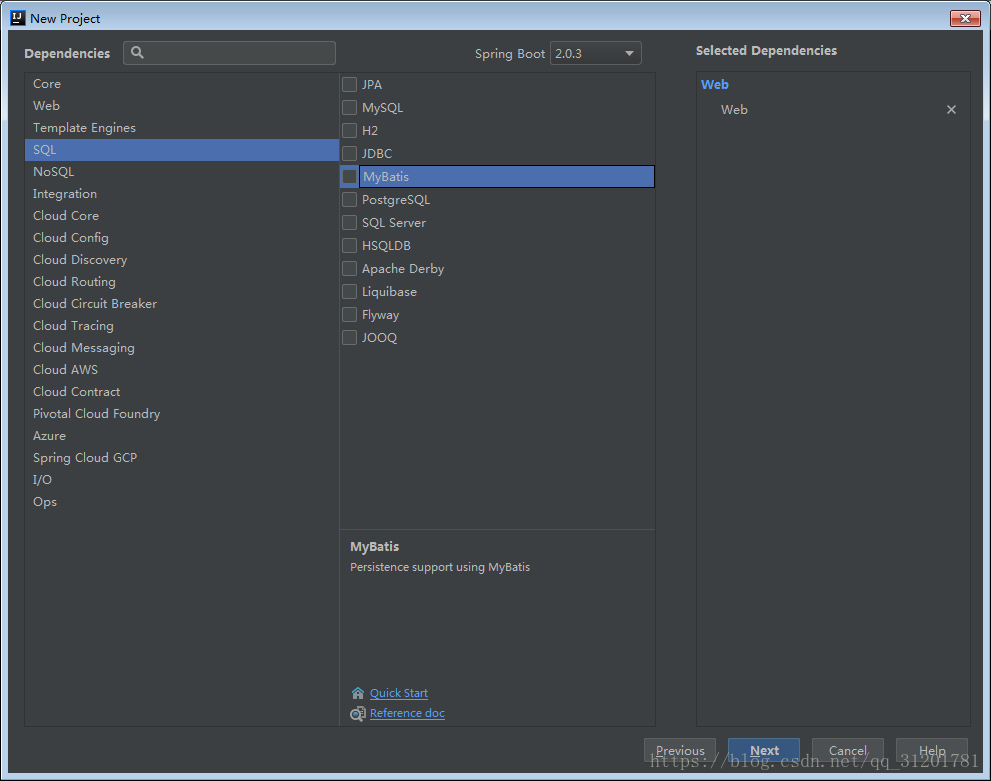991x781 pixels.
Task: Open the Ops category
Action: [x=181, y=502]
